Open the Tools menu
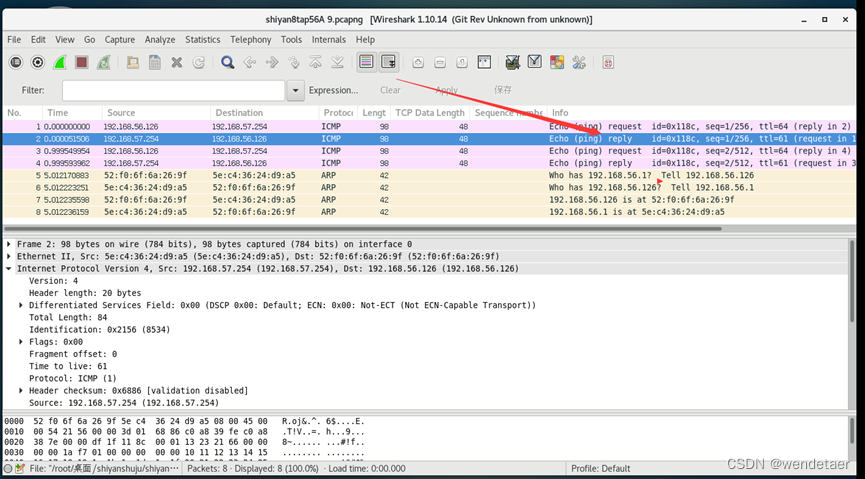This screenshot has height=479, width=865. coord(291,40)
